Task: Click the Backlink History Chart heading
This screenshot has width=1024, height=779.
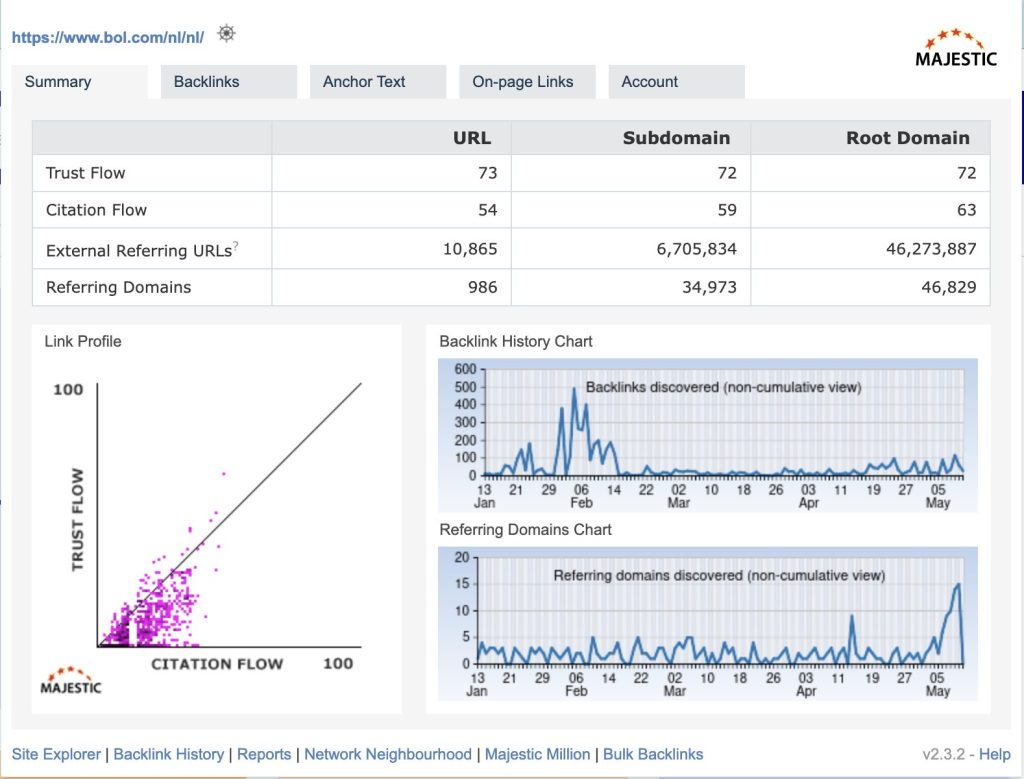Action: 516,342
